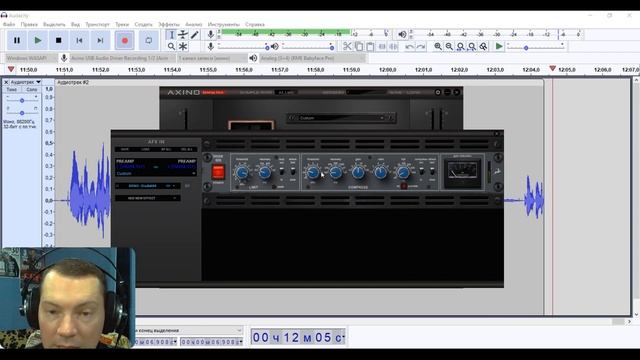Viewport: 640px width, 360px height.
Task: Open the Правка menu
Action: pyautogui.click(x=29, y=24)
